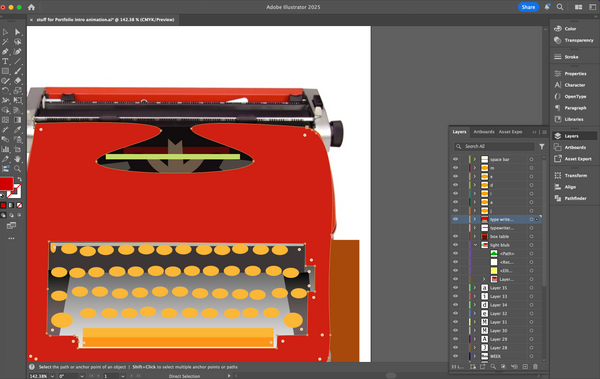Screen dimensions: 600x379
Task: Expand the space bar layer
Action: click(475, 159)
